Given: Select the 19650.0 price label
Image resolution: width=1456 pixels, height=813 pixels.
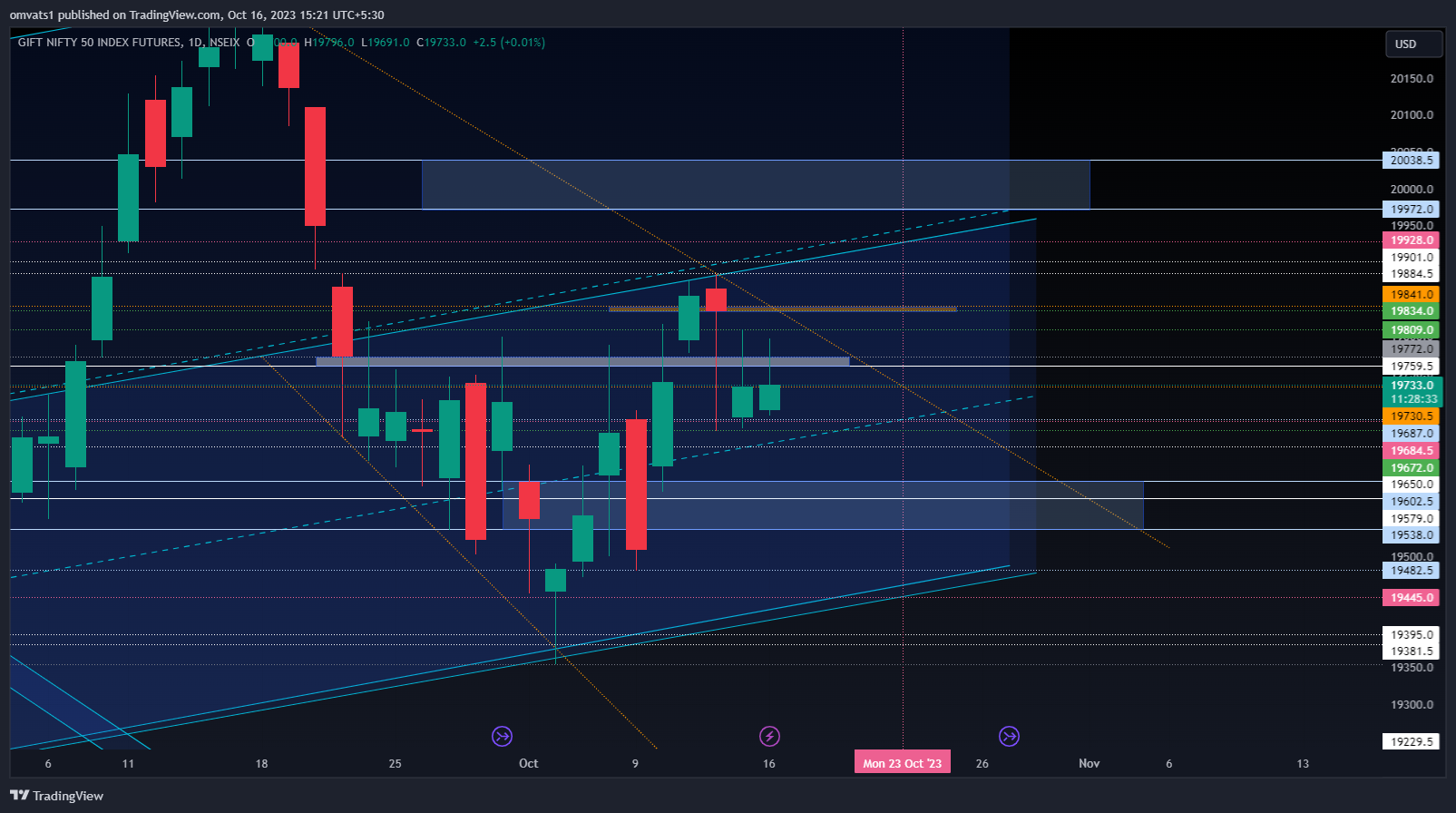Looking at the screenshot, I should click(x=1412, y=485).
